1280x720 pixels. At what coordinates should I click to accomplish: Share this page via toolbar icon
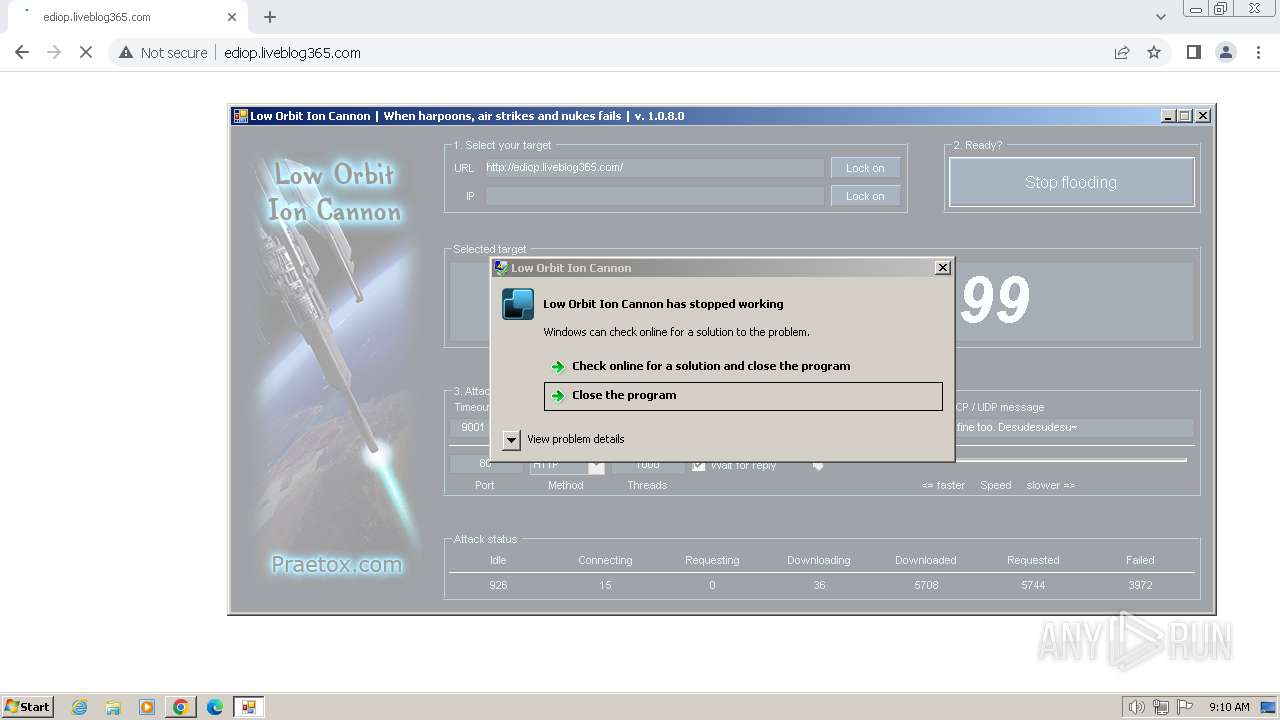(1122, 52)
